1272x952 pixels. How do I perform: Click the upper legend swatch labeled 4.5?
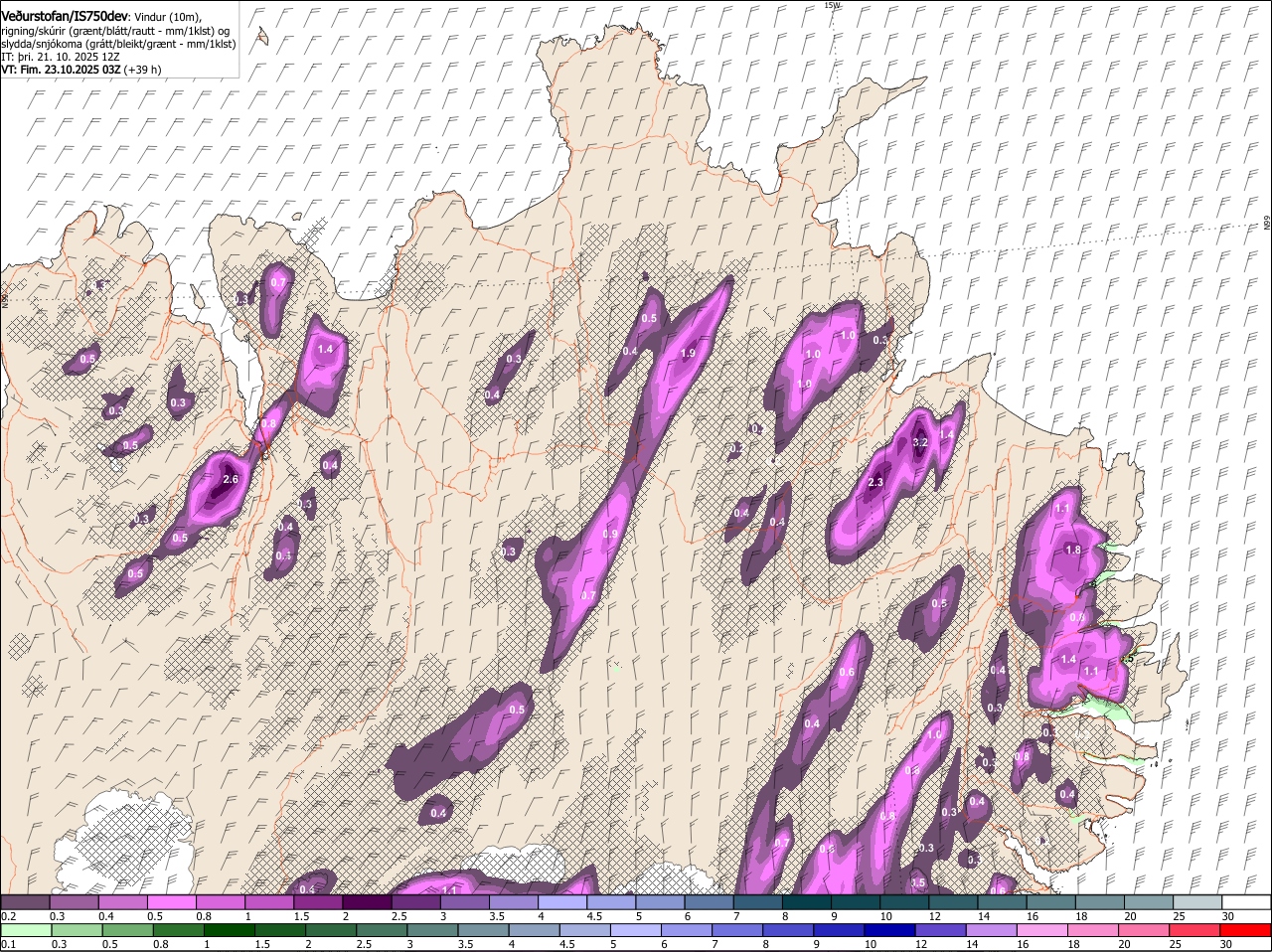point(611,902)
